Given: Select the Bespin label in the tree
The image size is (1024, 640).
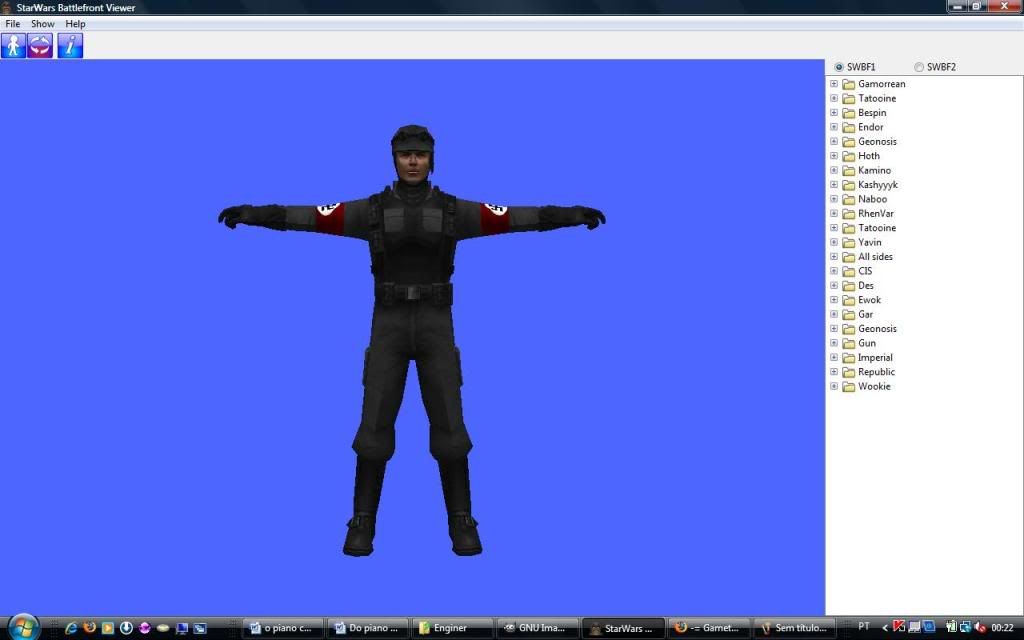Looking at the screenshot, I should coord(872,113).
